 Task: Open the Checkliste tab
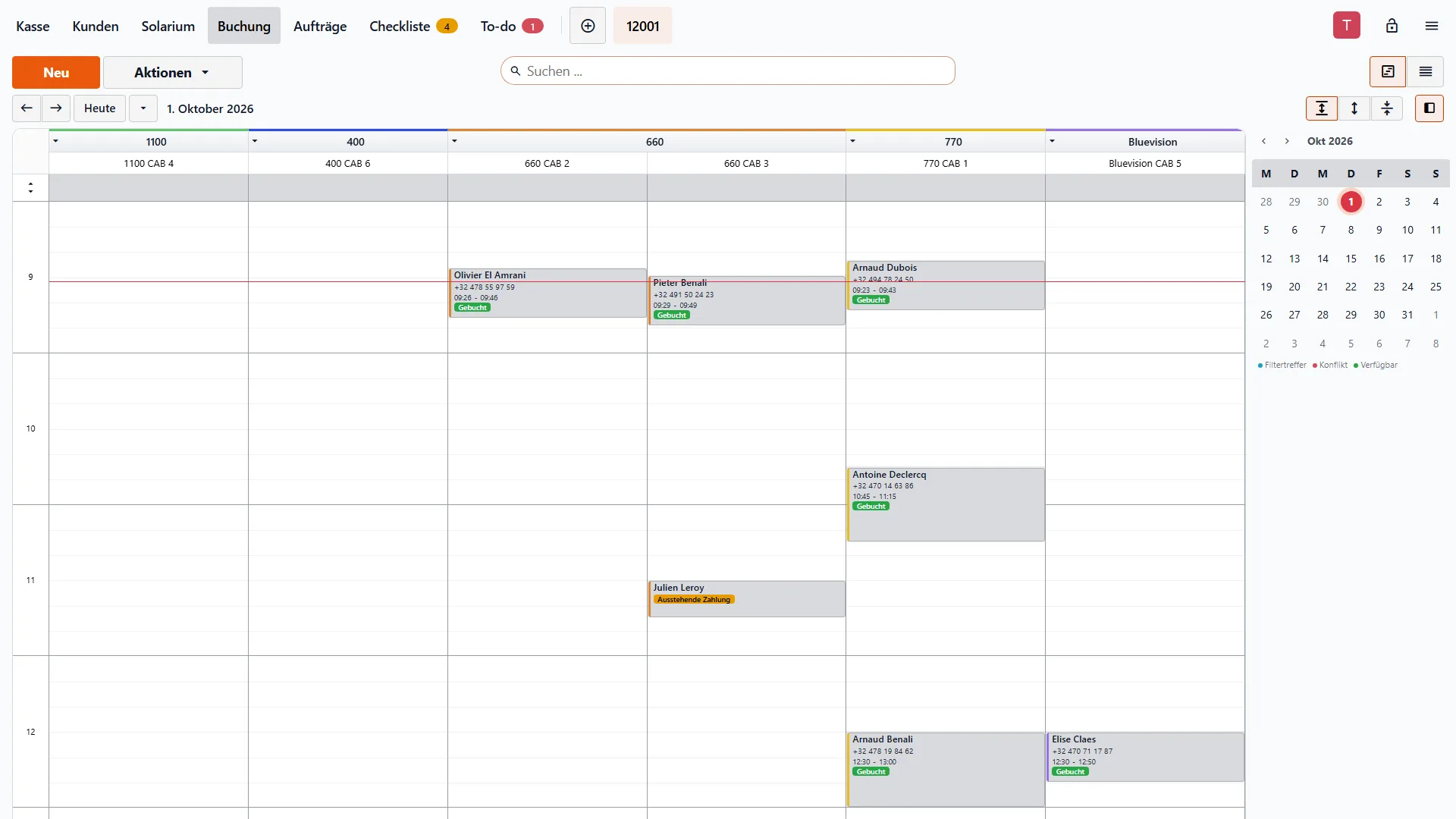click(413, 26)
